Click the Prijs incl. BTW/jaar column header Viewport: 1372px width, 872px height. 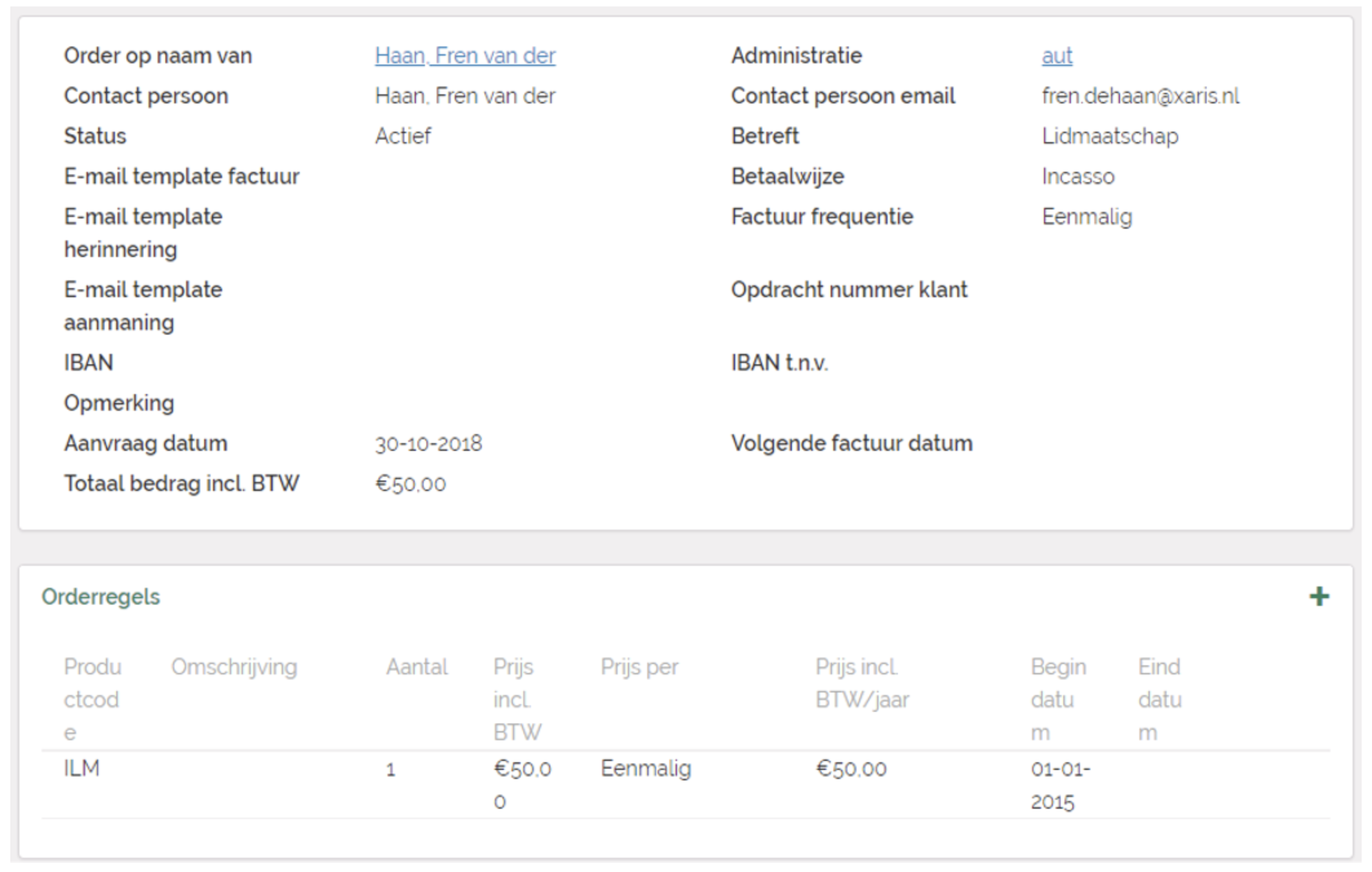pos(862,683)
